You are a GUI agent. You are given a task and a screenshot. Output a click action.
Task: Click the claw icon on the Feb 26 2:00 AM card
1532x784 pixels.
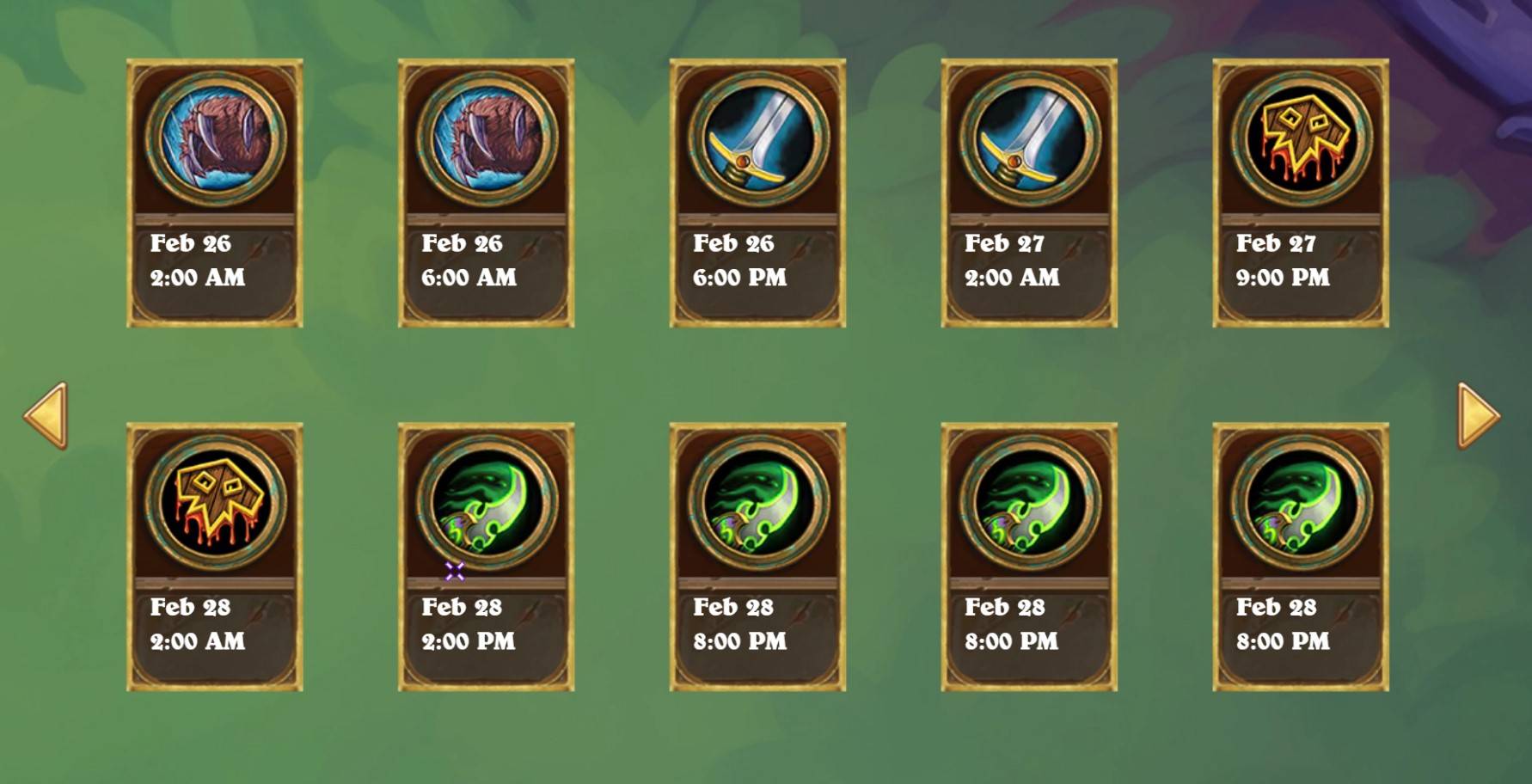point(215,138)
